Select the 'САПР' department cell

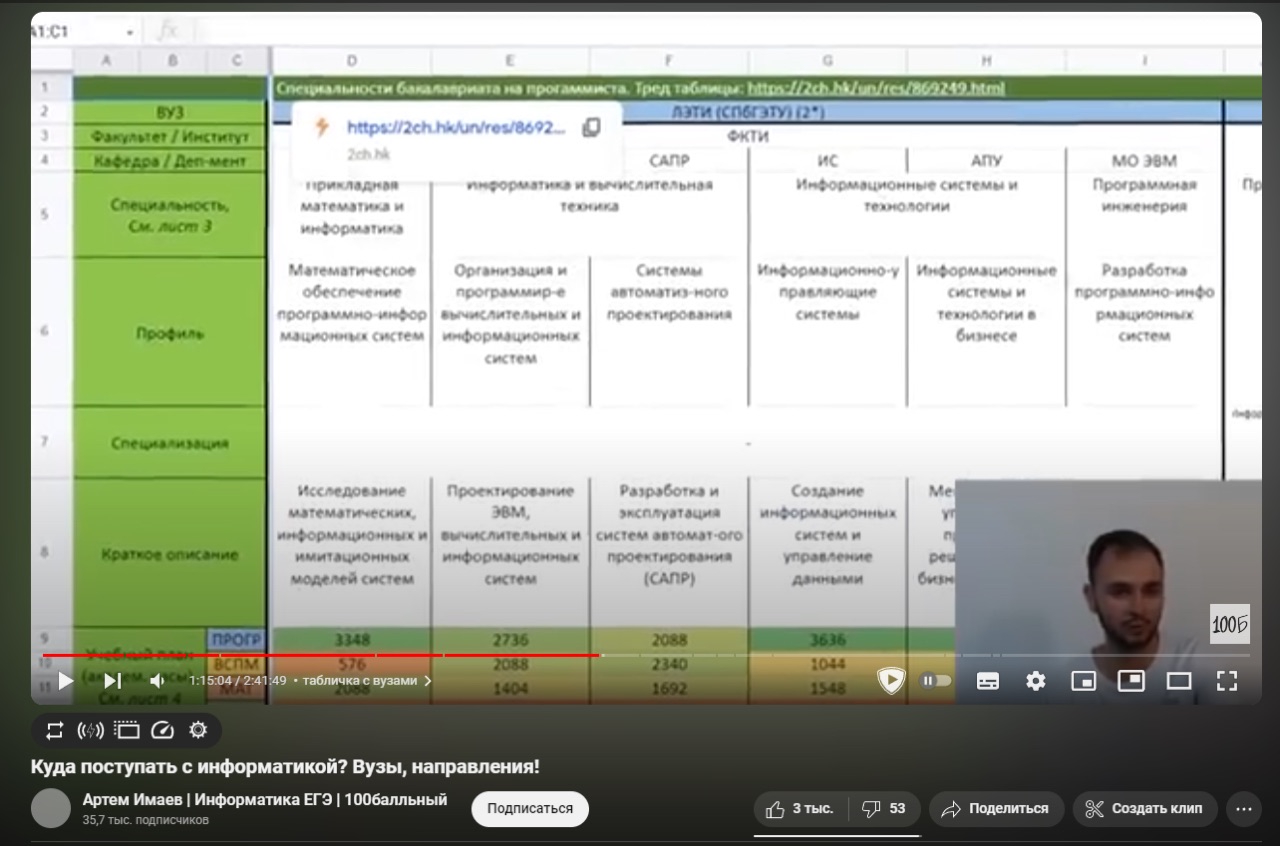point(669,160)
